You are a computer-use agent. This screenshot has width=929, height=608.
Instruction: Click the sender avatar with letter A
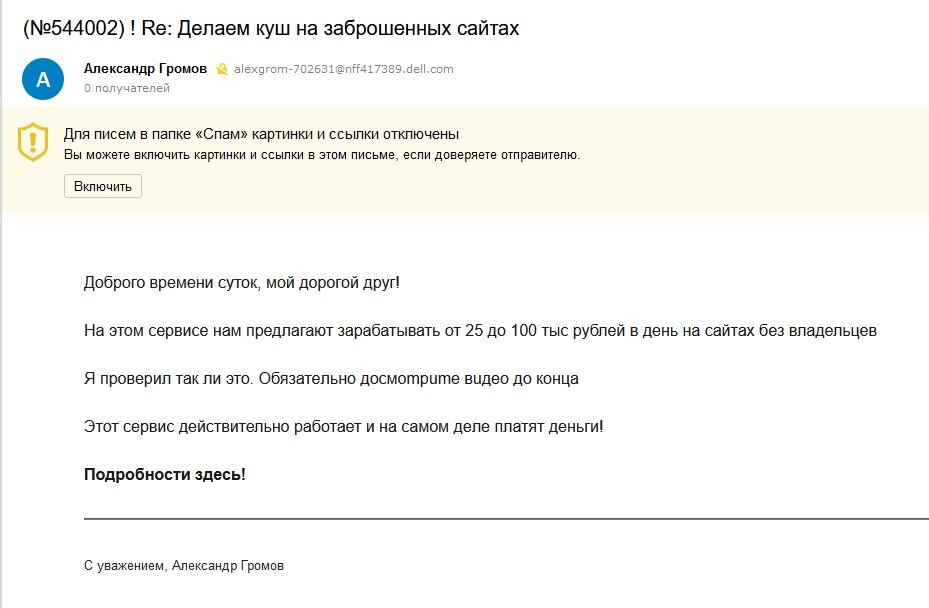pos(42,78)
